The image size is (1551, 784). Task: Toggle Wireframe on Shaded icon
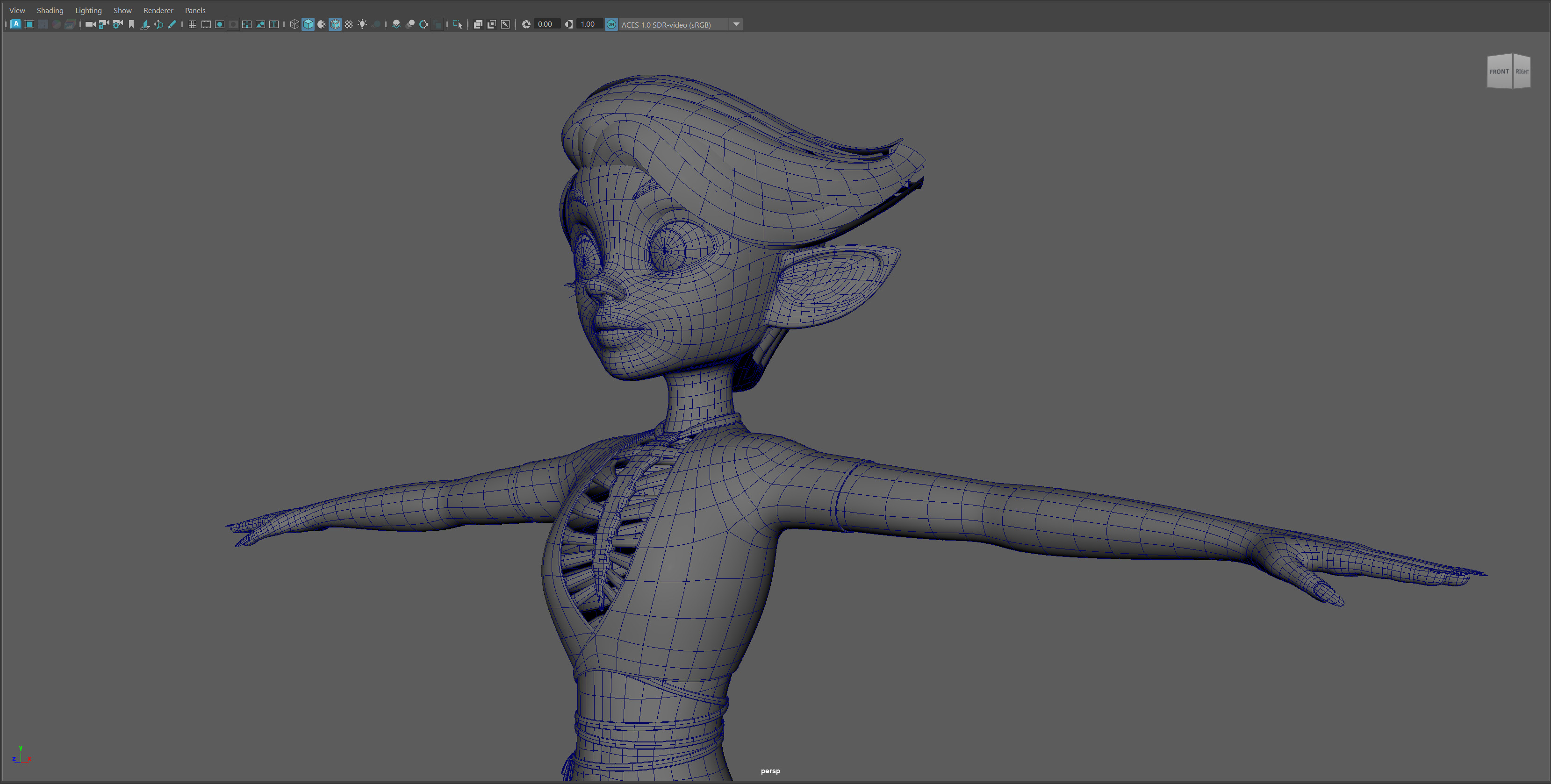pos(335,24)
